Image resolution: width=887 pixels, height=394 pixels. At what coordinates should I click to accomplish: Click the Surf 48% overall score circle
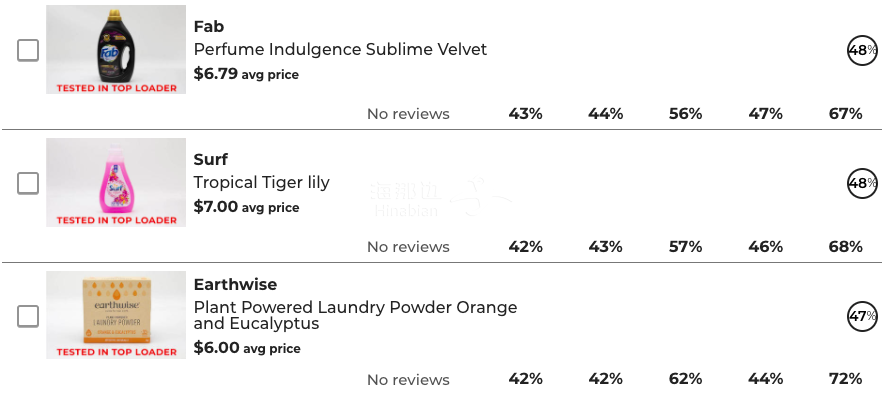pos(862,183)
